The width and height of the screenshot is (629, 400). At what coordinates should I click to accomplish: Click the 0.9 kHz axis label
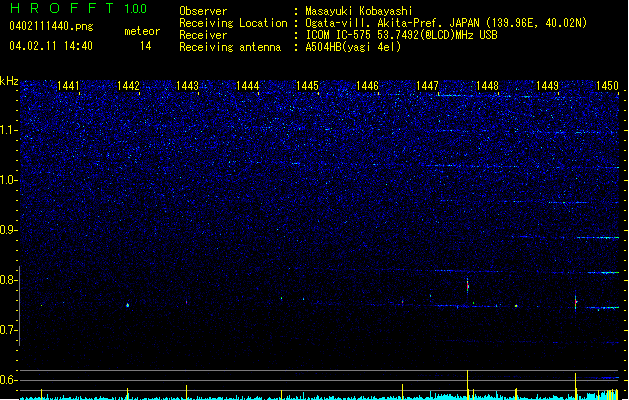pyautogui.click(x=8, y=230)
